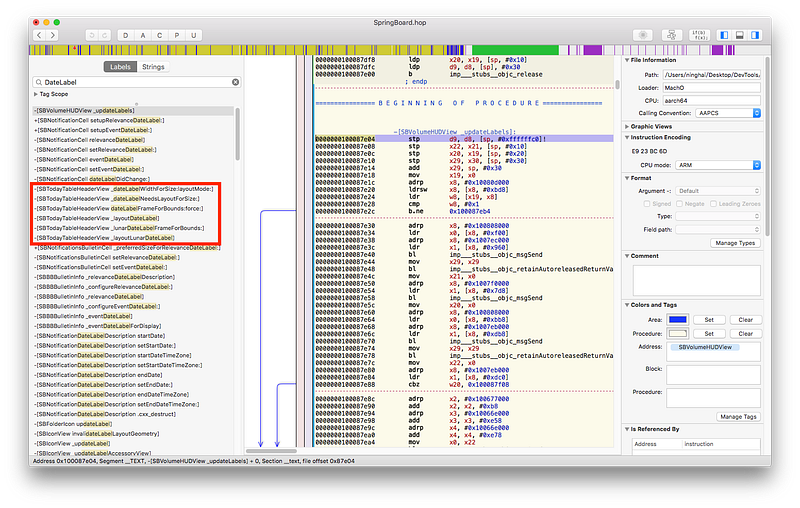Collapse the Instruction Encoding section
The image size is (800, 508).
pos(627,138)
